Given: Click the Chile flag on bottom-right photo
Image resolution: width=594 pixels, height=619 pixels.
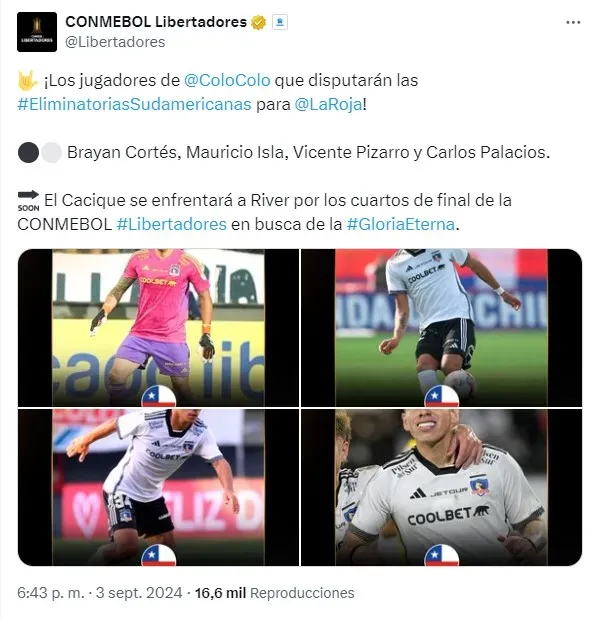Looking at the screenshot, I should (442, 555).
